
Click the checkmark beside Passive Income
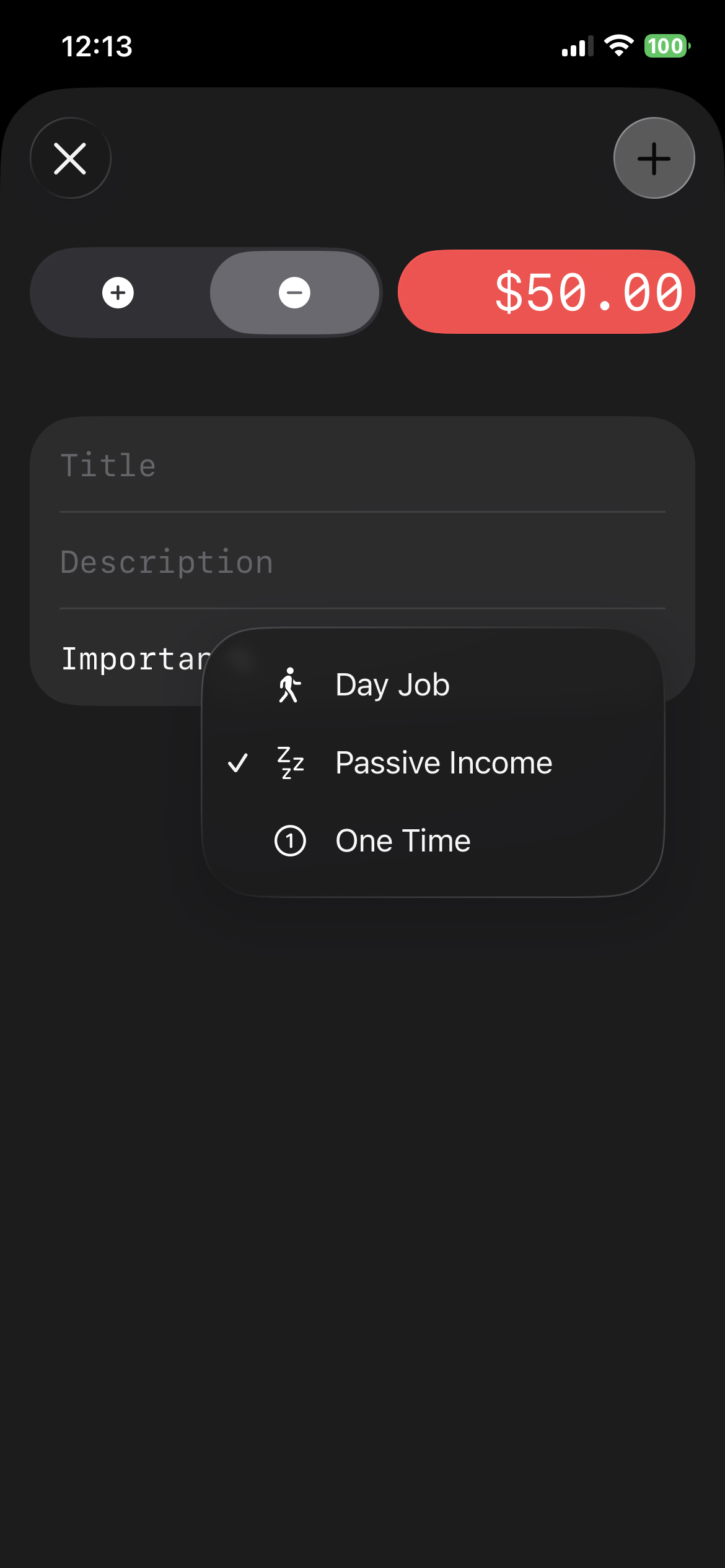coord(238,762)
